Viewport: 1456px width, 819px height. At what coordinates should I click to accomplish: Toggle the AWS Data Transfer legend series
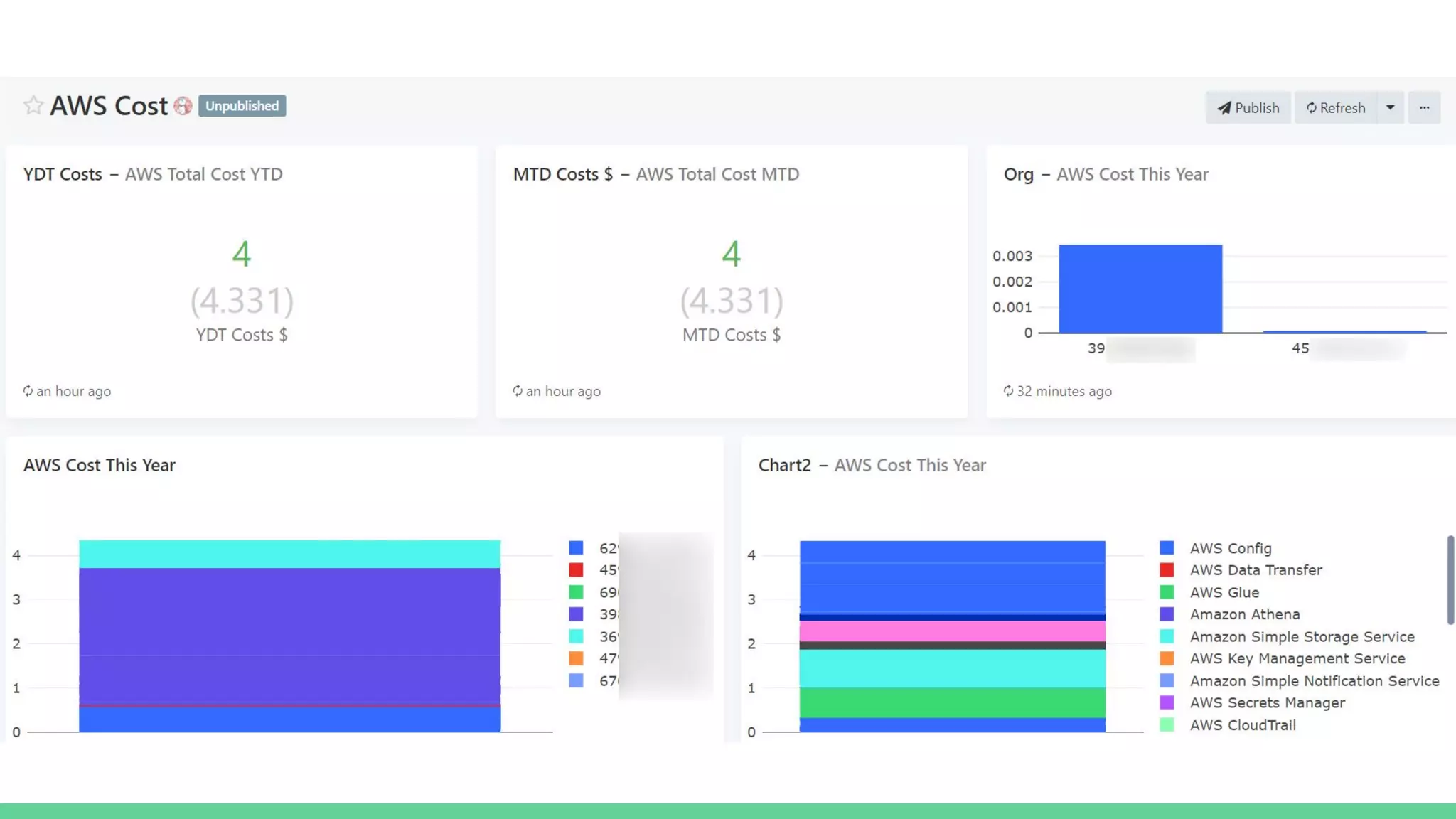pyautogui.click(x=1256, y=570)
